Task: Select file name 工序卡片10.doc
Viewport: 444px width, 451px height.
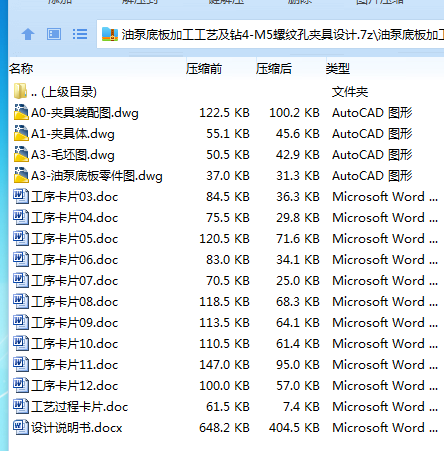Action: [x=75, y=344]
